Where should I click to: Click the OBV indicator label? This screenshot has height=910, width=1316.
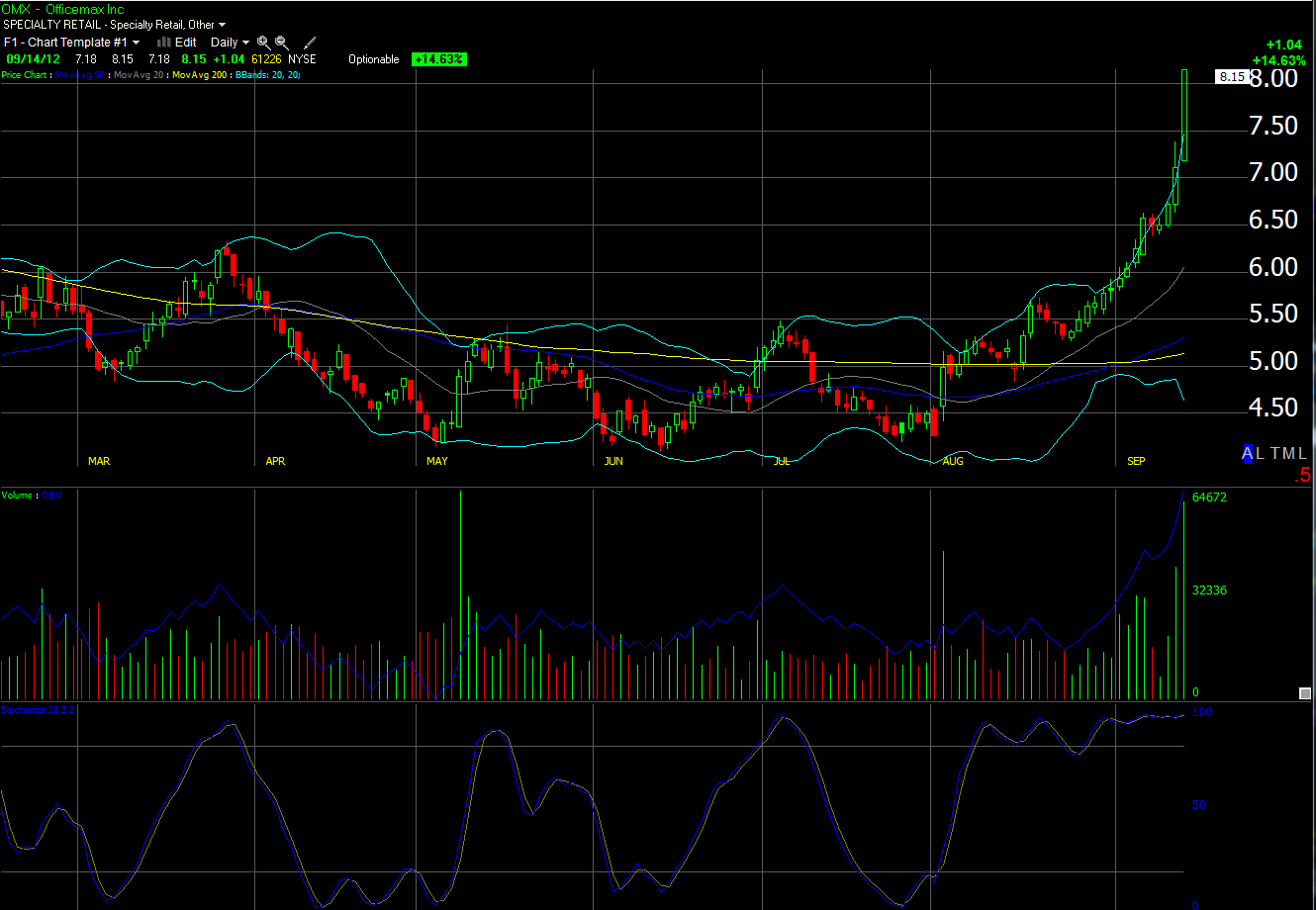coord(50,495)
